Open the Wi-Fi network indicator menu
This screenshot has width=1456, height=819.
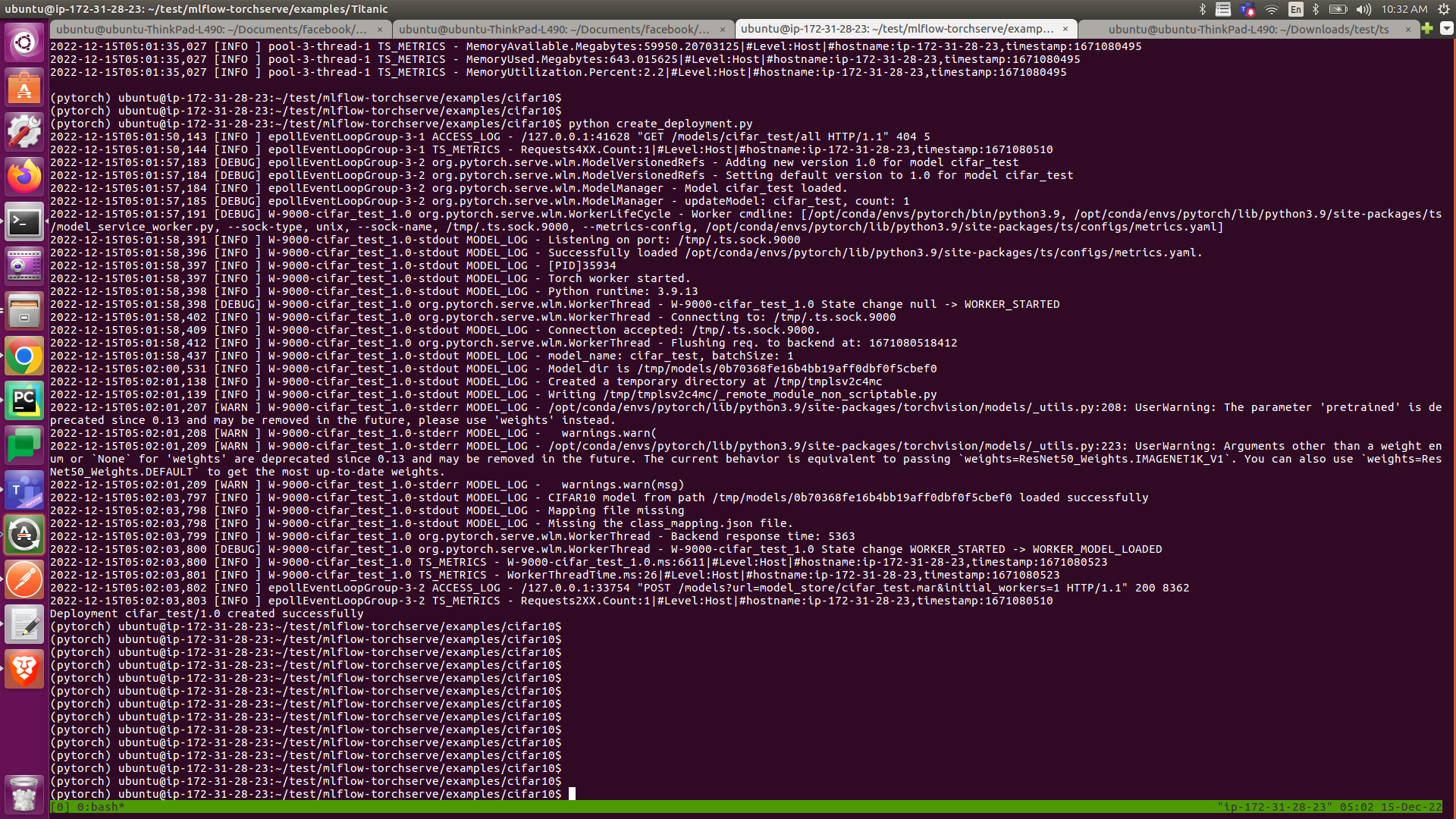(1272, 9)
